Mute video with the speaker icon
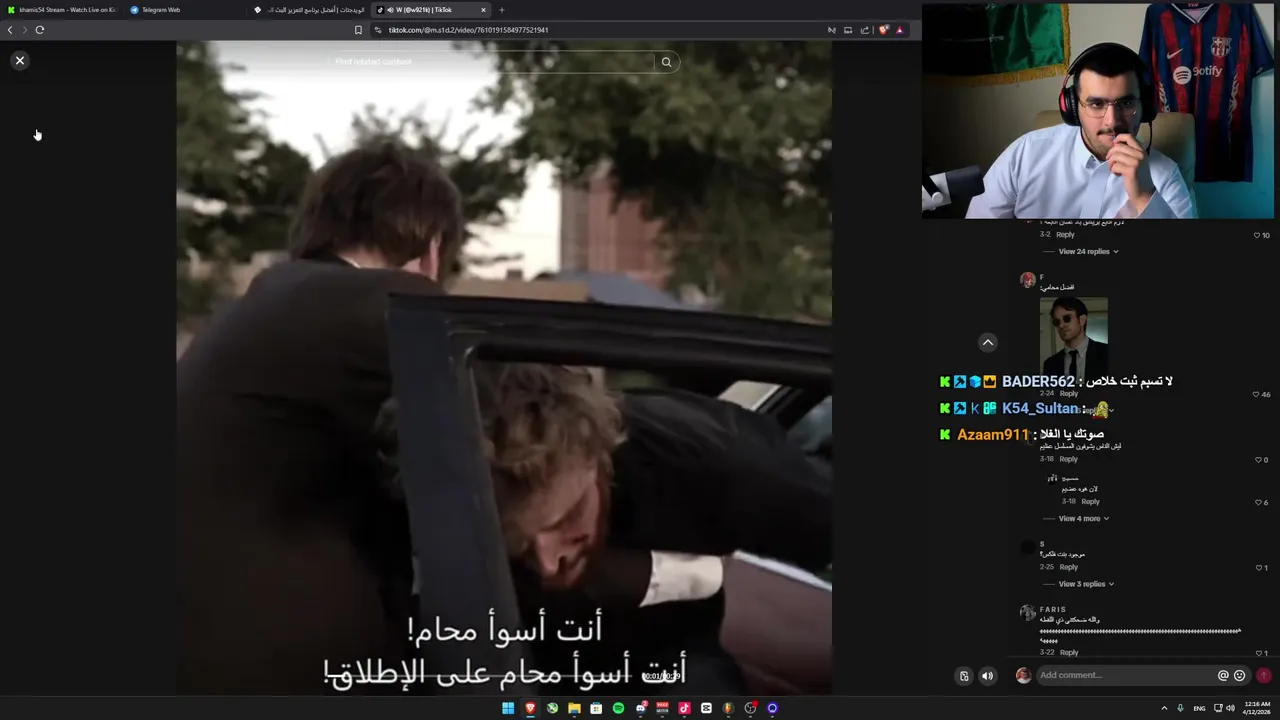Image resolution: width=1280 pixels, height=720 pixels. [x=988, y=676]
